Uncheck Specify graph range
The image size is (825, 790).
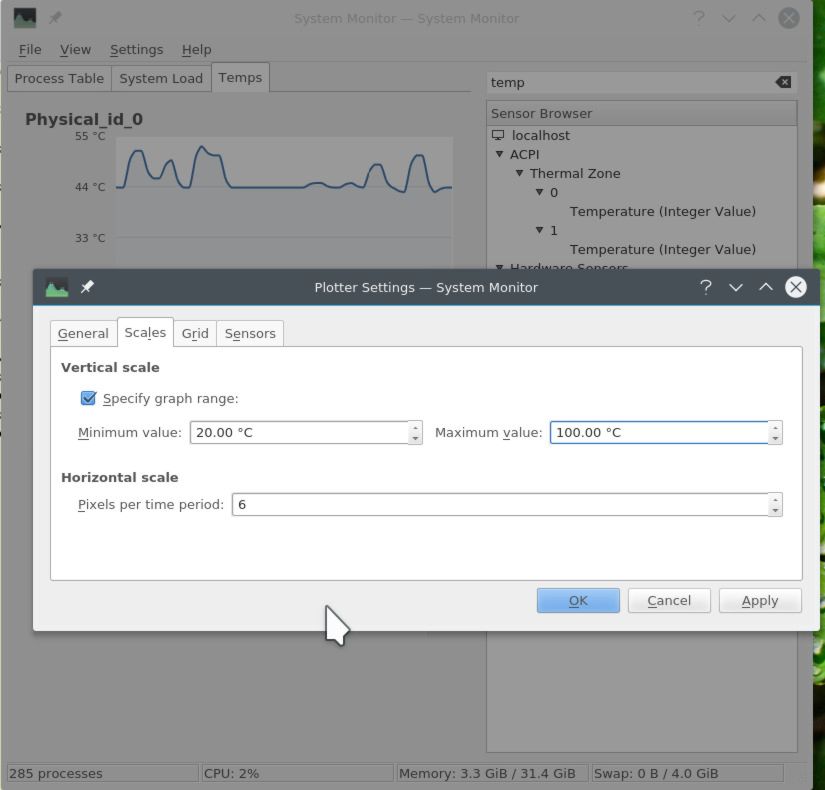click(88, 398)
